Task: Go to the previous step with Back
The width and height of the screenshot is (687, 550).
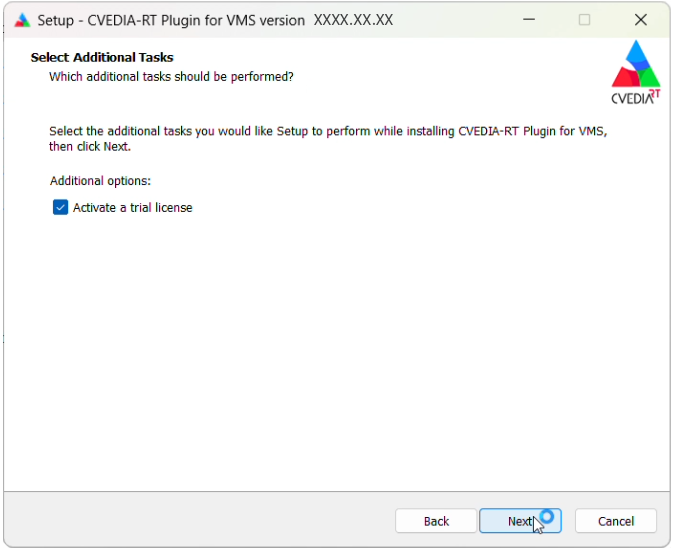Action: [436, 521]
